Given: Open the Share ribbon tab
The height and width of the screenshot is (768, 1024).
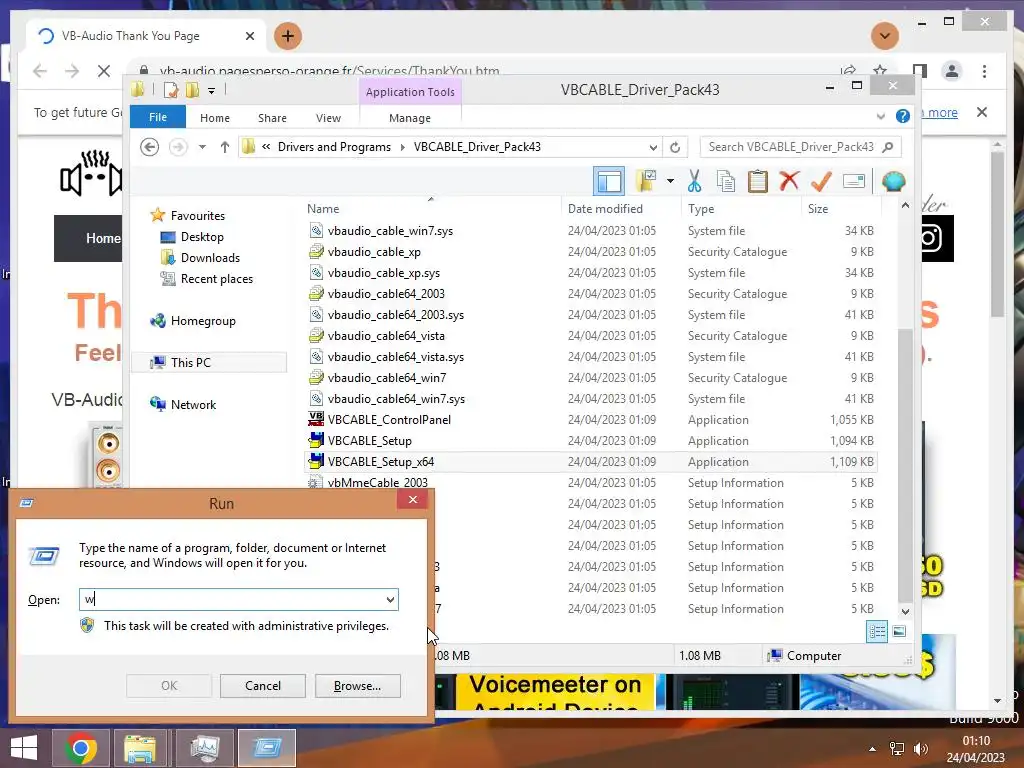Looking at the screenshot, I should (x=272, y=118).
